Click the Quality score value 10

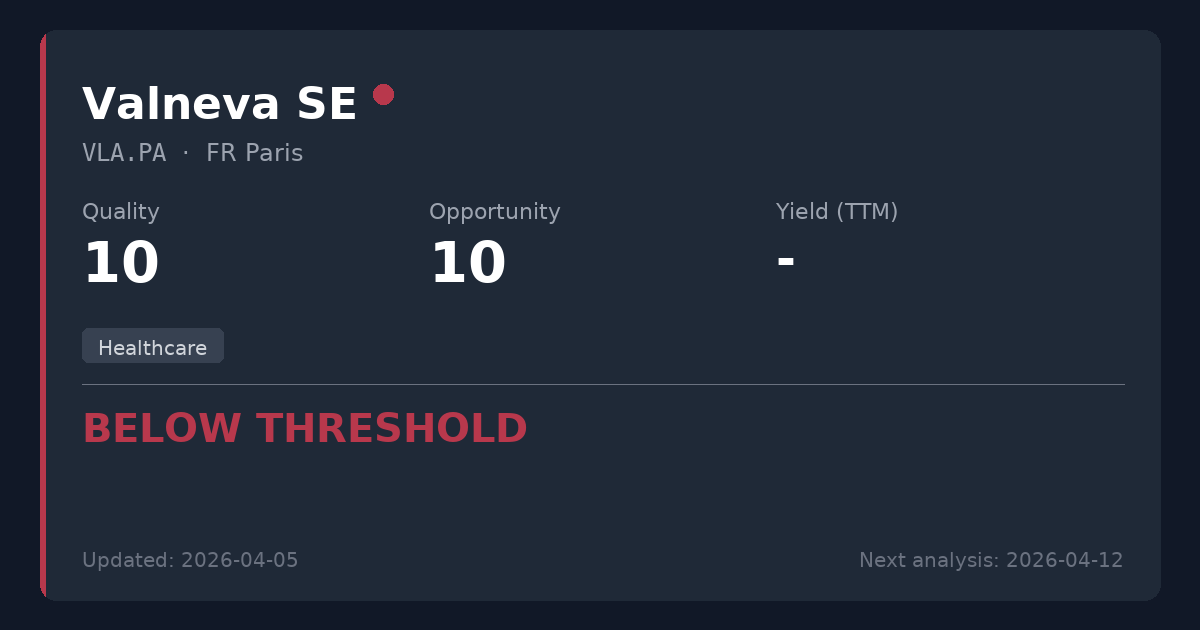(x=121, y=264)
